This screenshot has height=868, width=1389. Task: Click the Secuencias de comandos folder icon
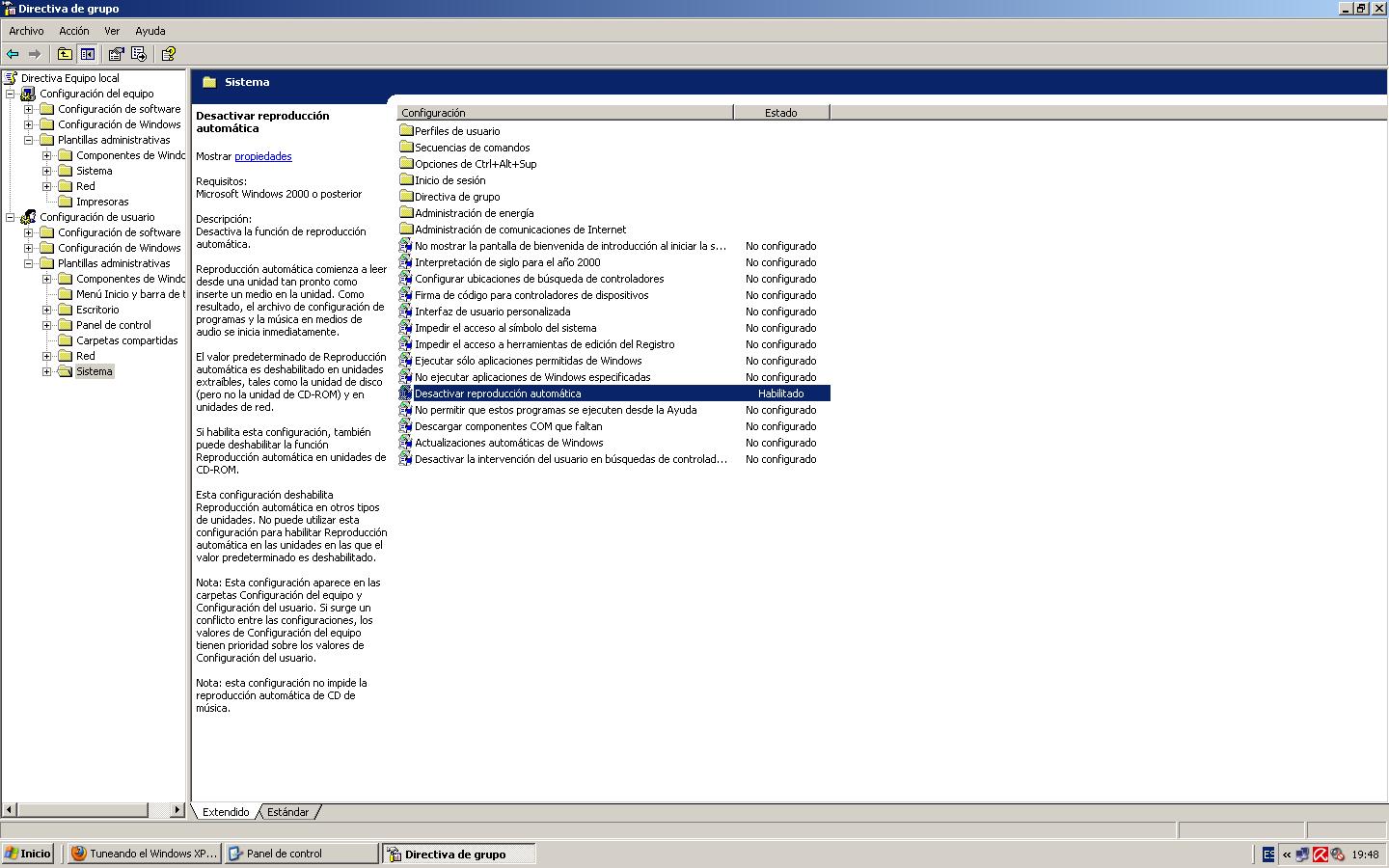point(406,148)
